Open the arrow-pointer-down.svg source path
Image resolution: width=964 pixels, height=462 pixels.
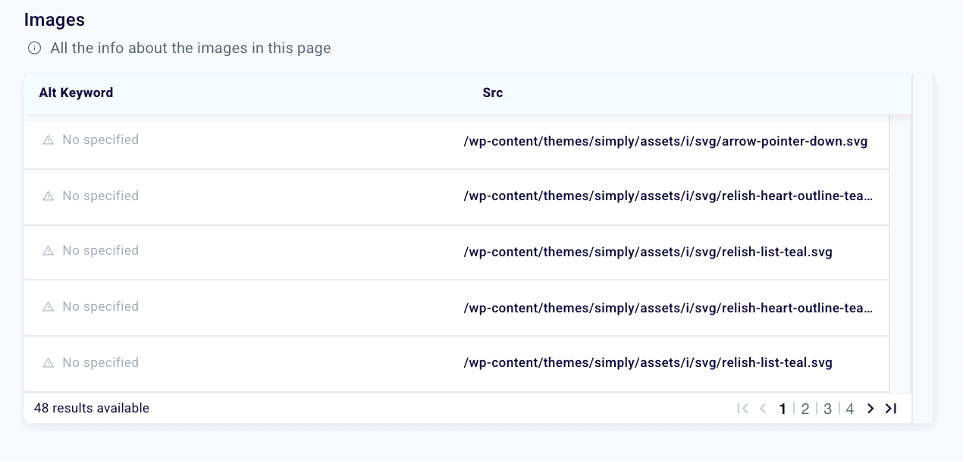(x=665, y=141)
